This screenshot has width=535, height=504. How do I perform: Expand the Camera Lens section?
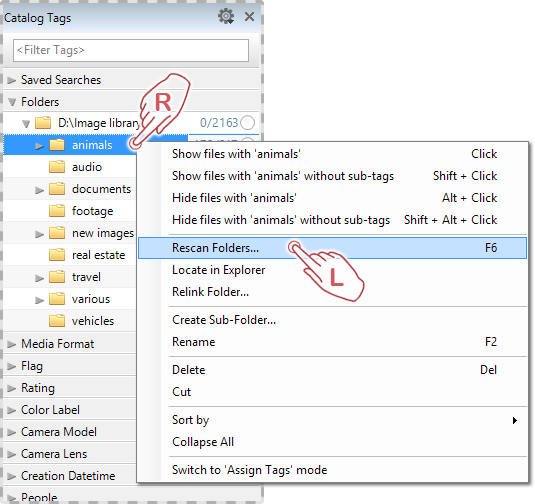coord(12,454)
